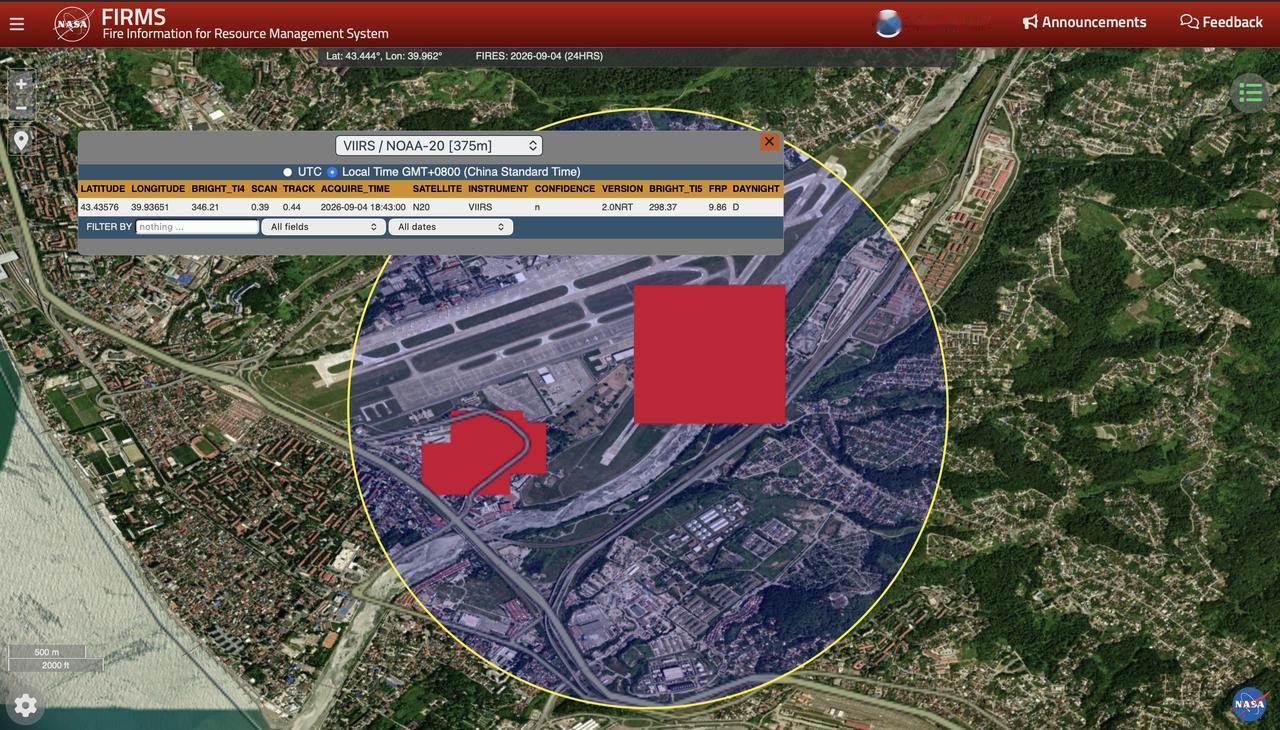Select latitude value 43.43576
The width and height of the screenshot is (1280, 730).
coord(100,208)
